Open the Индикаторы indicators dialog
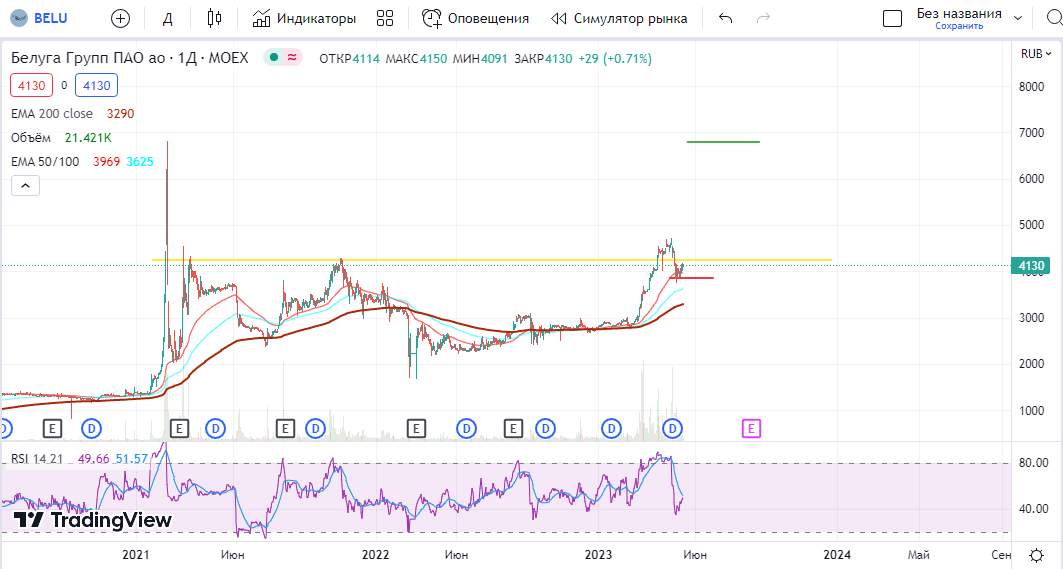 304,18
